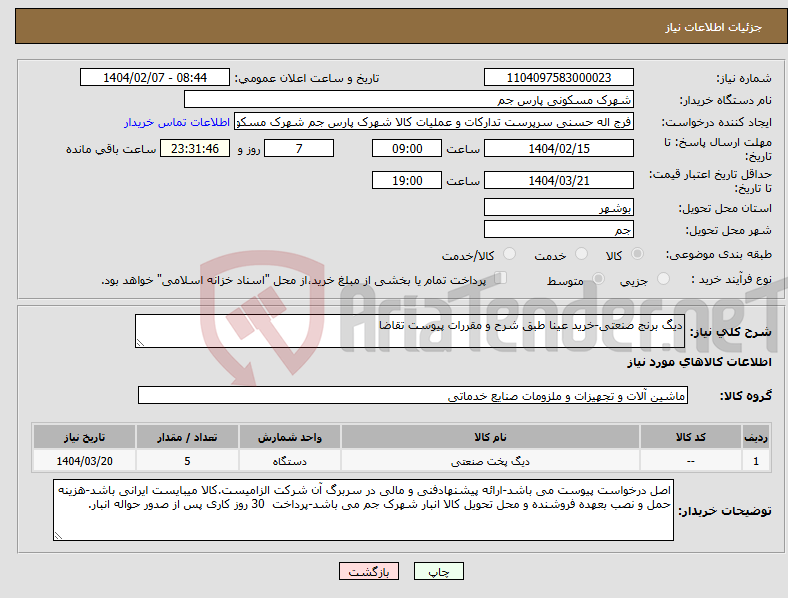
Task: Click the deadline time field 09:00
Action: pos(407,148)
